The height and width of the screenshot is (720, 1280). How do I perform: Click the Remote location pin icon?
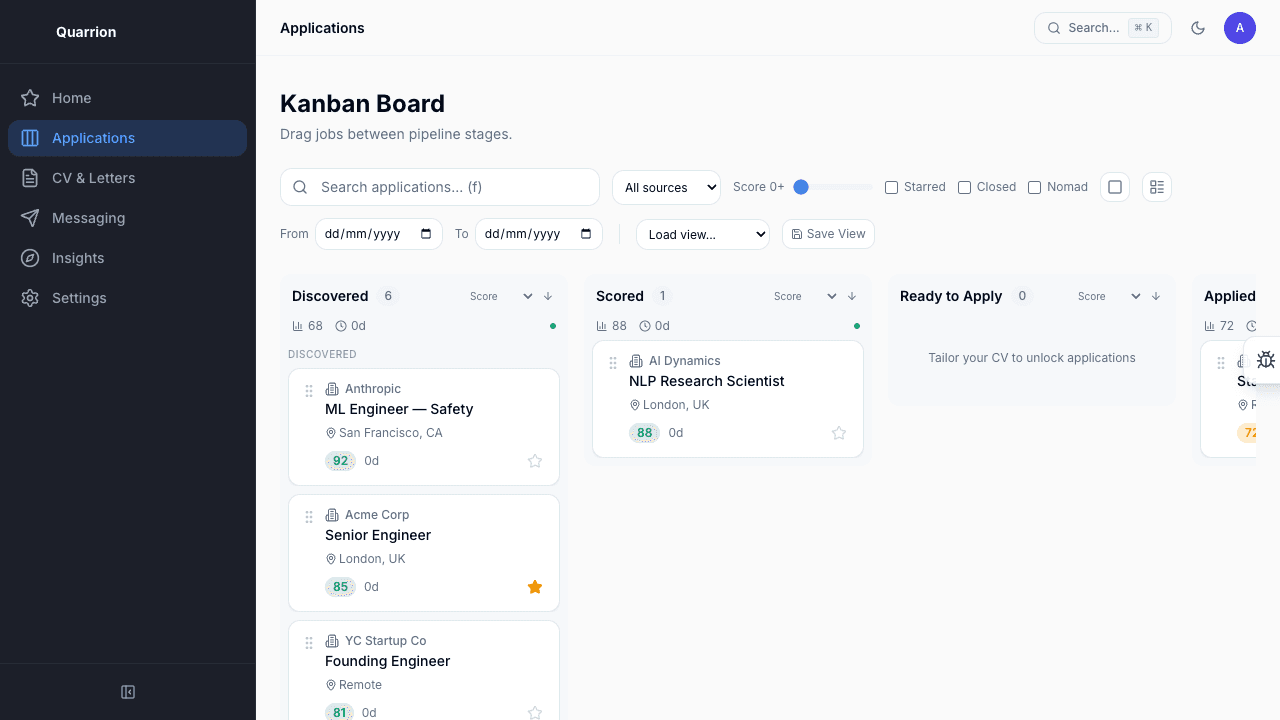point(331,685)
